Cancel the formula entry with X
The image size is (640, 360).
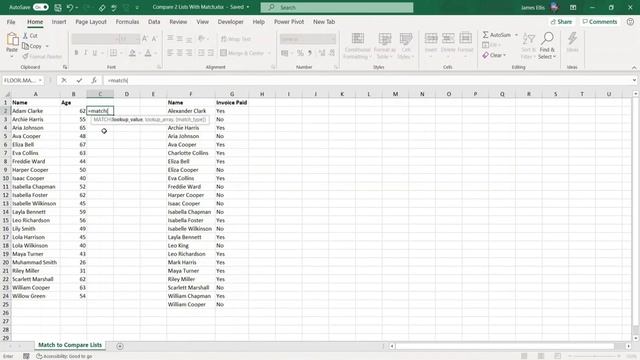click(64, 80)
